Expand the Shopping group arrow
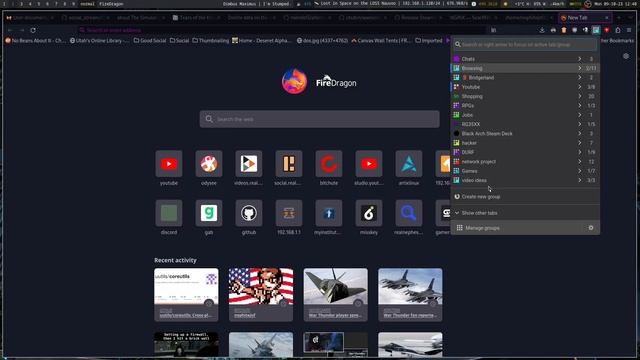Screen dimensions: 640x360 tap(580, 96)
